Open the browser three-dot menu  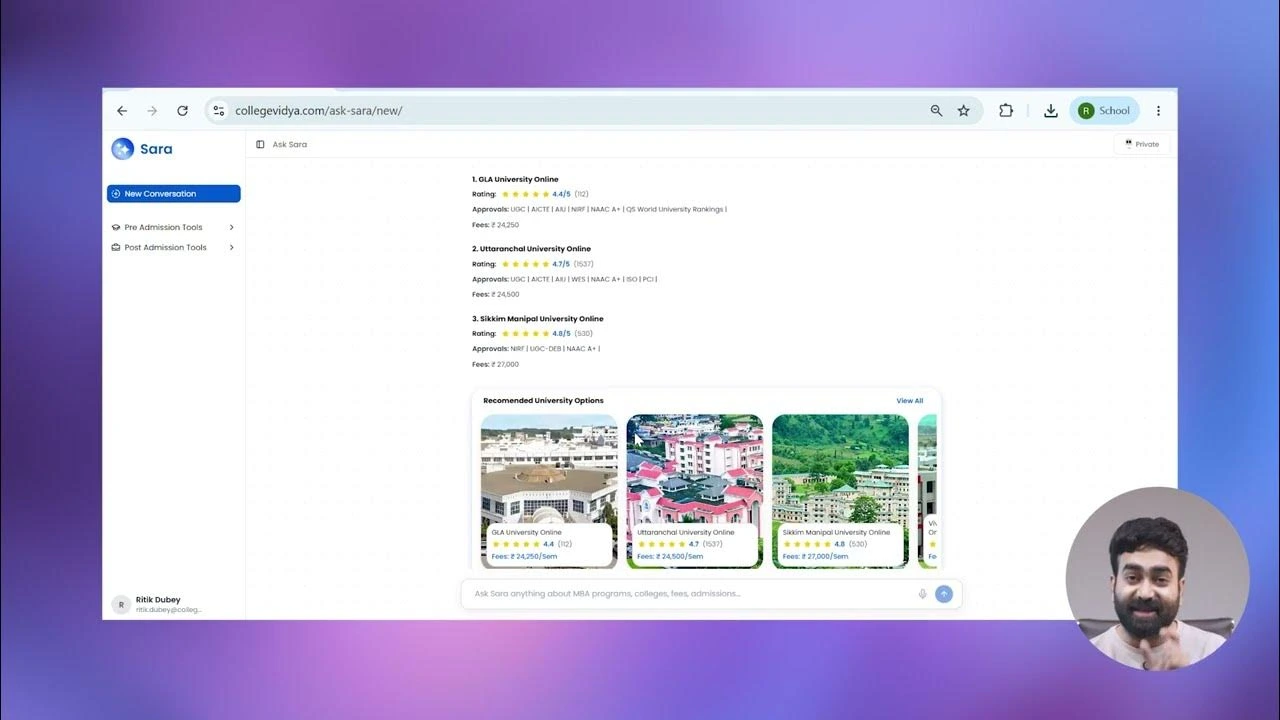(1158, 111)
